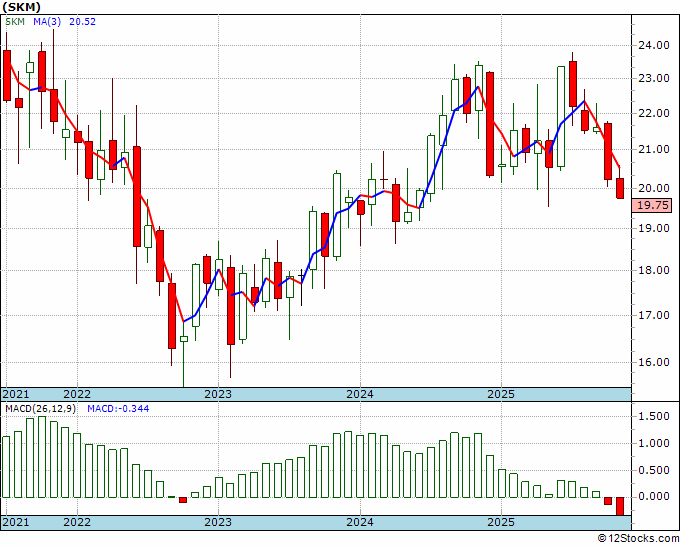This screenshot has width=680, height=546.
Task: Click the first red candlestick of 2021
Action: [x=7, y=75]
